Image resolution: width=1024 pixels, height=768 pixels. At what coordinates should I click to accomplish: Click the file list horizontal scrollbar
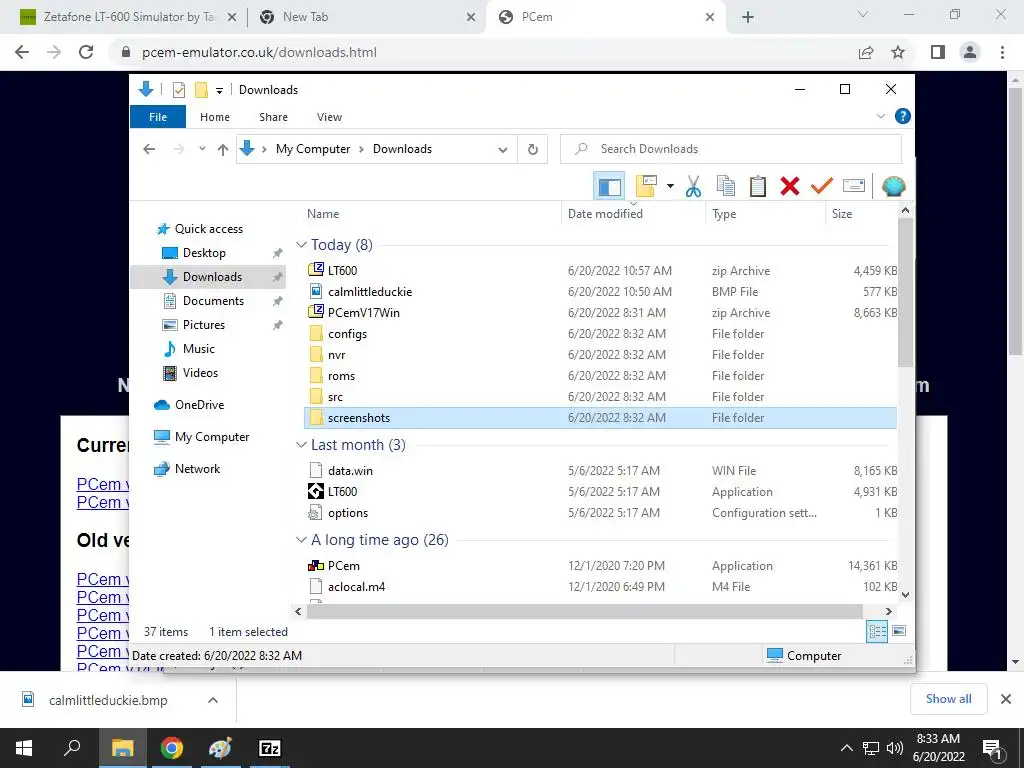584,611
